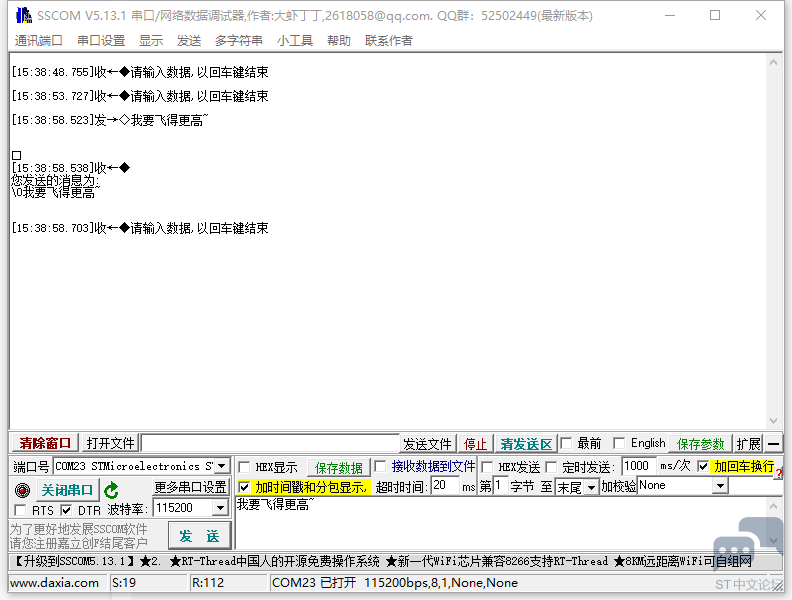Open the 显示 menu

click(x=151, y=40)
